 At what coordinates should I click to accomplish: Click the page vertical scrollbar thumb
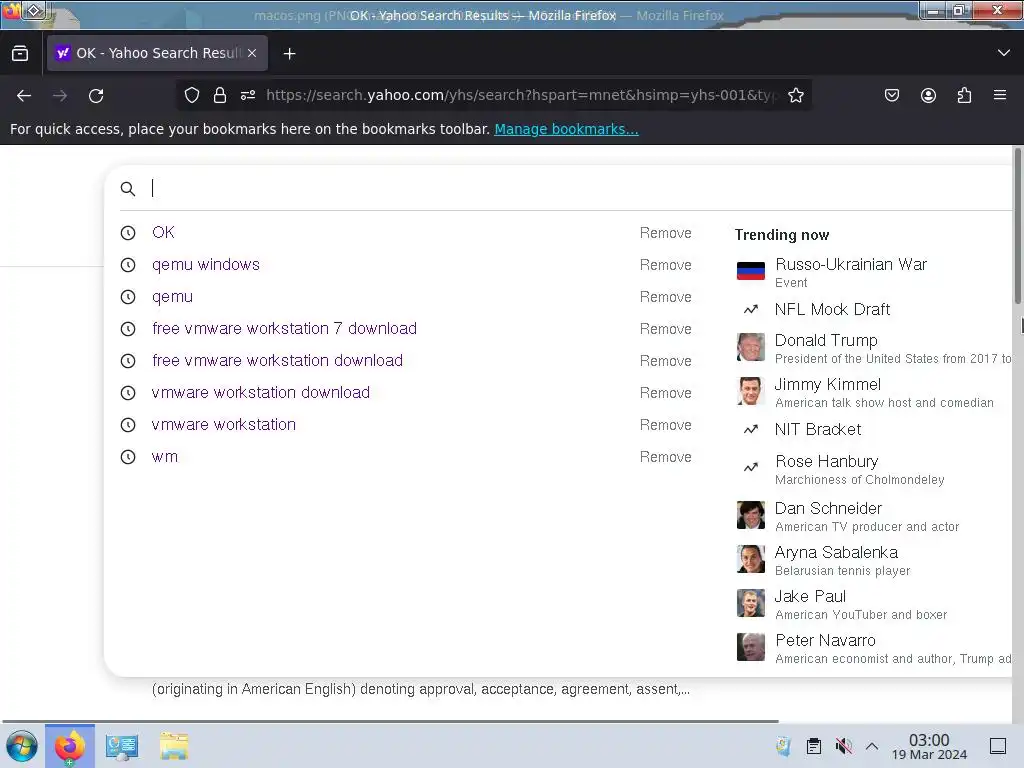(x=1017, y=225)
